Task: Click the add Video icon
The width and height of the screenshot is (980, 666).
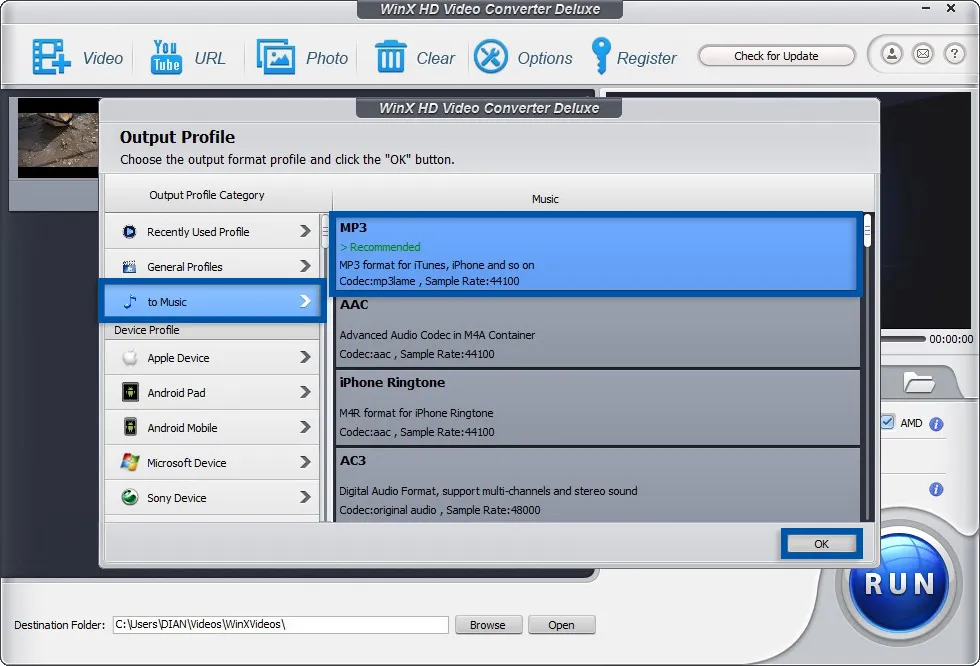Action: 51,57
